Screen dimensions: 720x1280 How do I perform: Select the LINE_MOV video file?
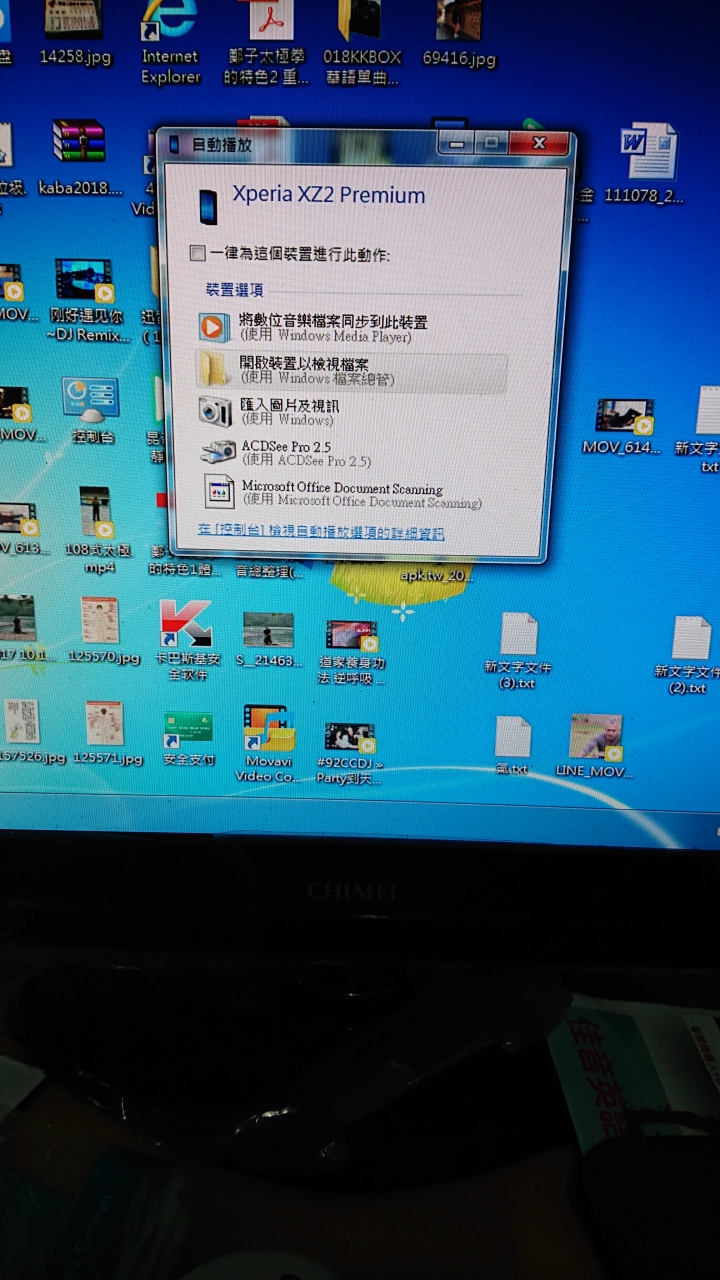click(x=595, y=746)
